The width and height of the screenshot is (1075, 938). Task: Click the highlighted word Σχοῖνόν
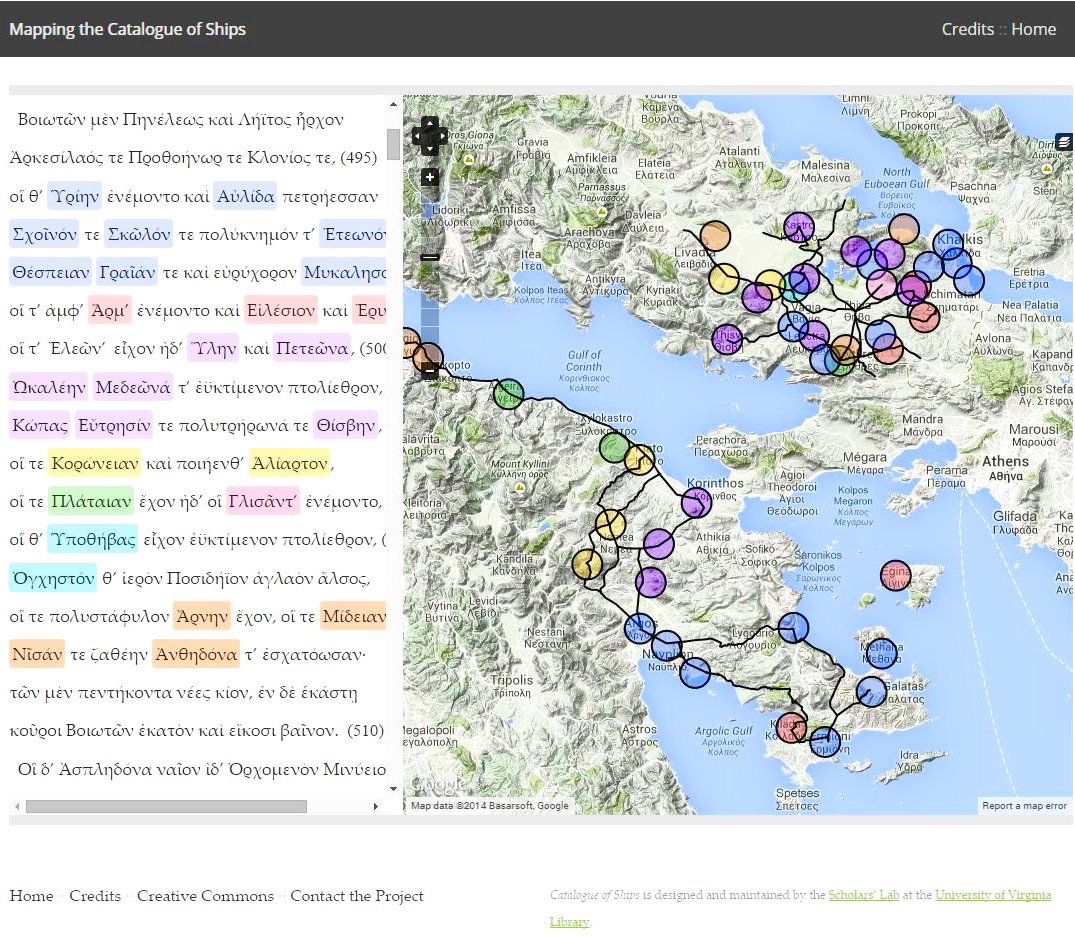pos(44,234)
